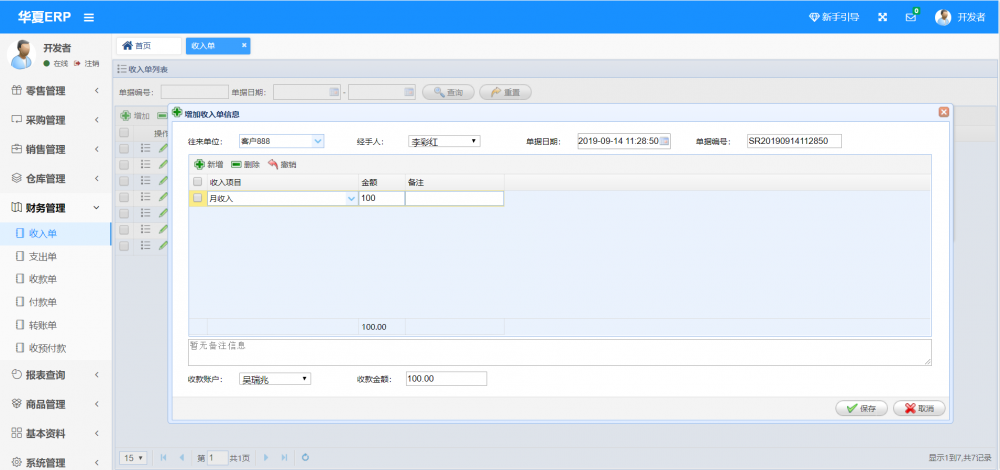1000x470 pixels.
Task: Click the 暂无备注信息 remarks textarea
Action: coord(560,352)
